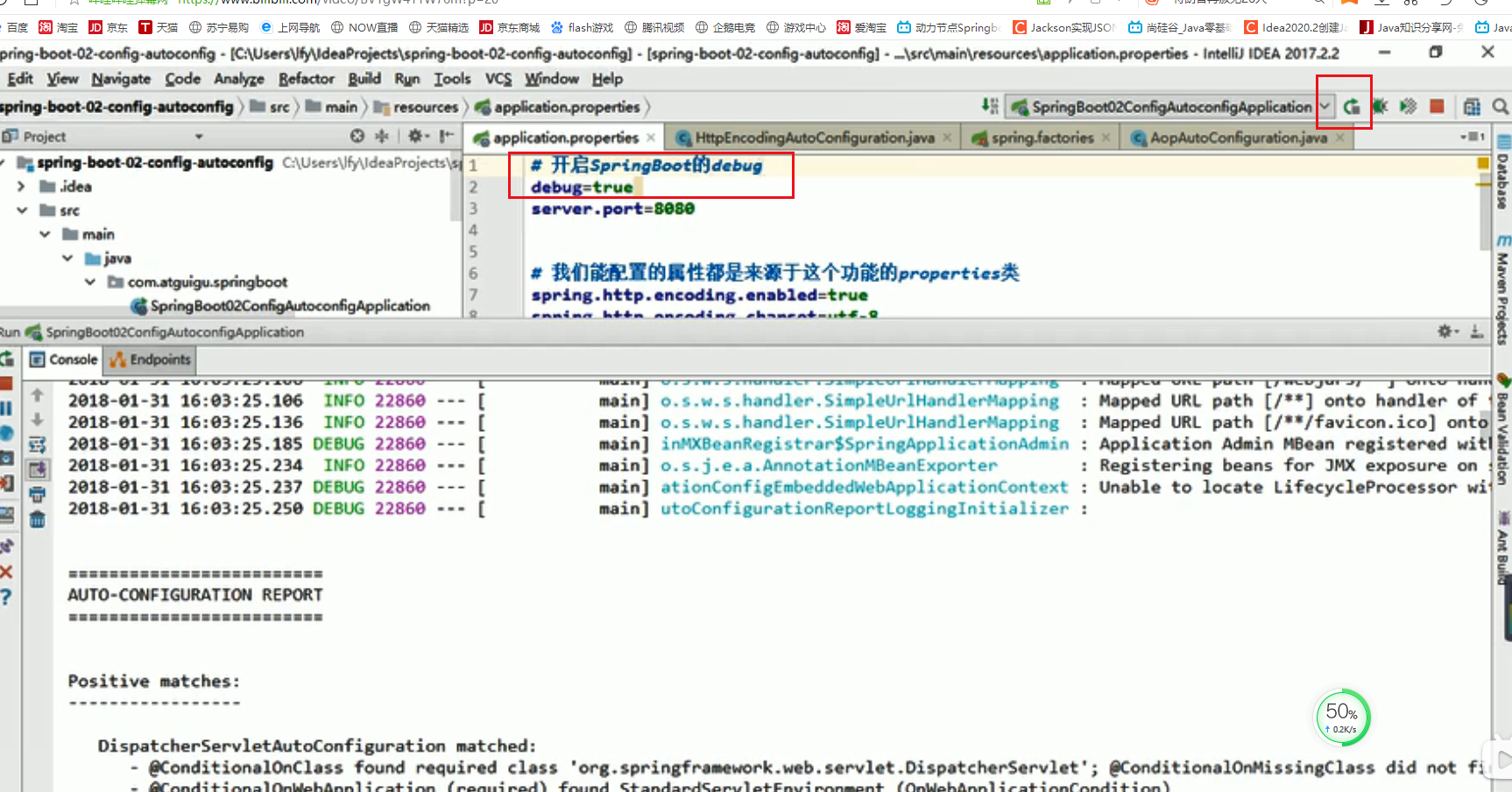The image size is (1512, 792).
Task: Click the console Down the stack trace arrow
Action: pos(37,420)
